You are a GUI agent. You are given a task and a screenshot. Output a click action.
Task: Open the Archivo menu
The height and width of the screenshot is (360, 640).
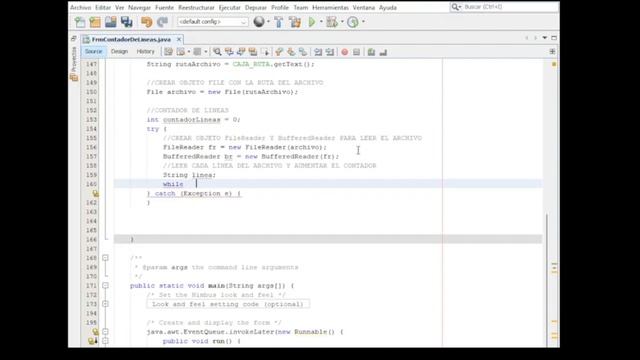[80, 7]
